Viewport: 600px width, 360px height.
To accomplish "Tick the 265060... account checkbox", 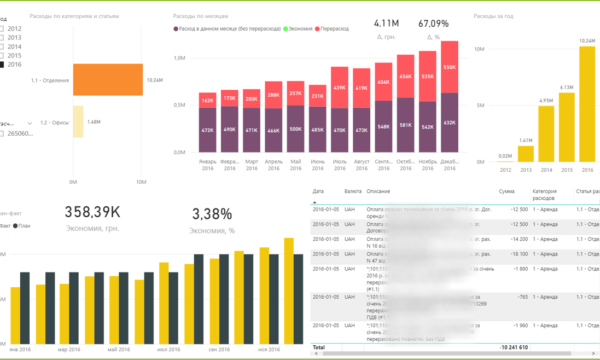I will pos(2,134).
